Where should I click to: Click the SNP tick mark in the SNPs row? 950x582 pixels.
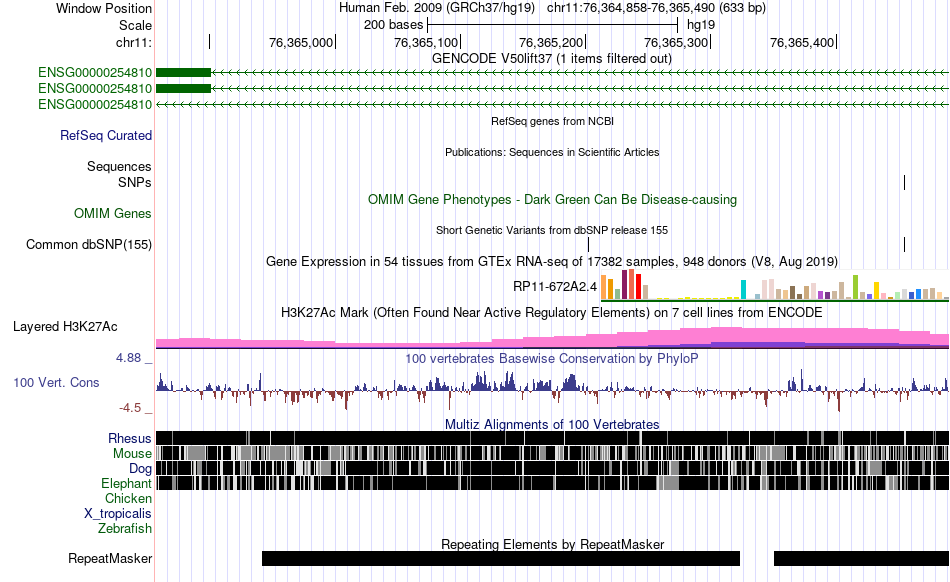(904, 182)
